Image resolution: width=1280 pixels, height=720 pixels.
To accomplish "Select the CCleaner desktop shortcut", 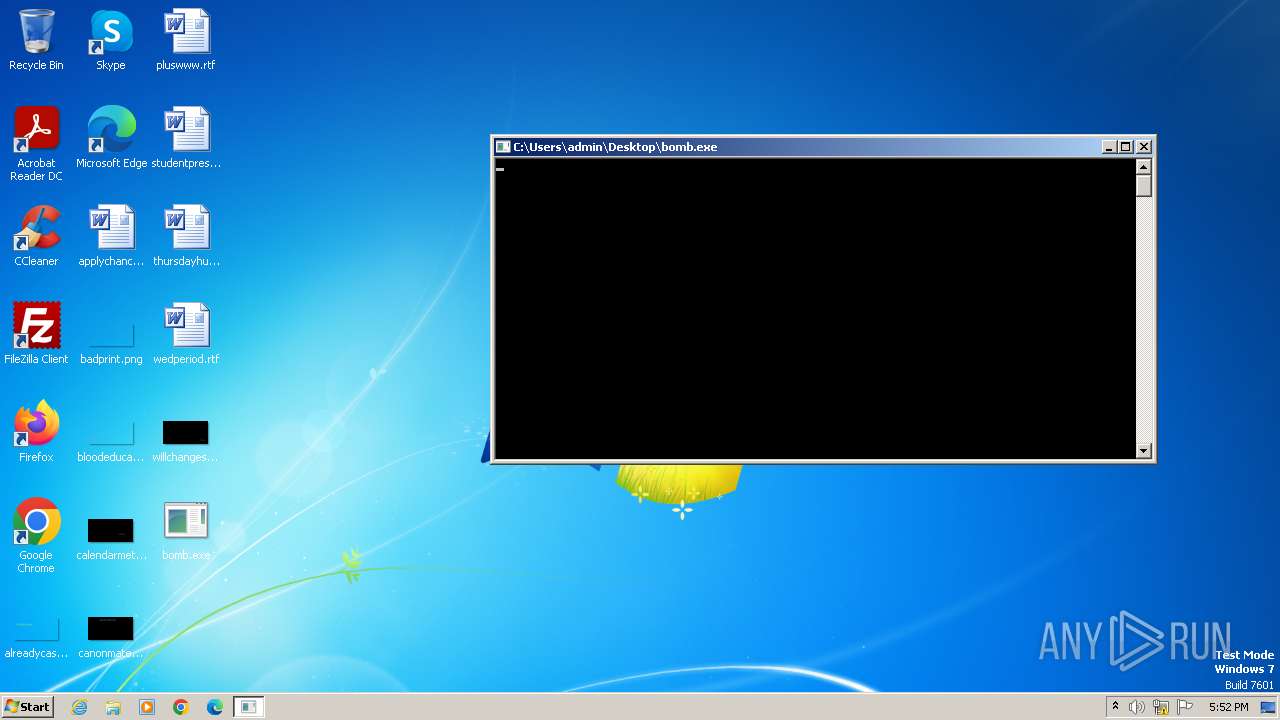I will (36, 236).
